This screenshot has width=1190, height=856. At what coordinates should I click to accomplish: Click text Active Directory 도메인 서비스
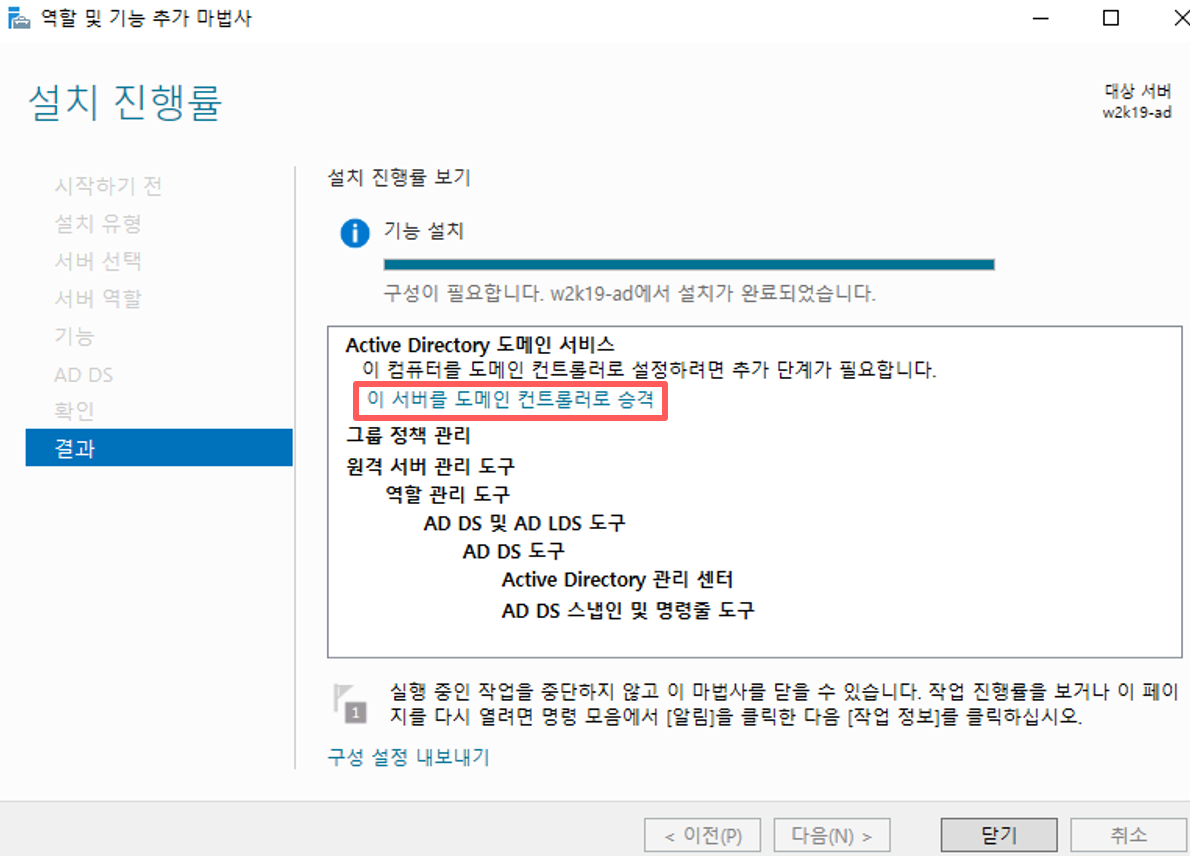480,345
